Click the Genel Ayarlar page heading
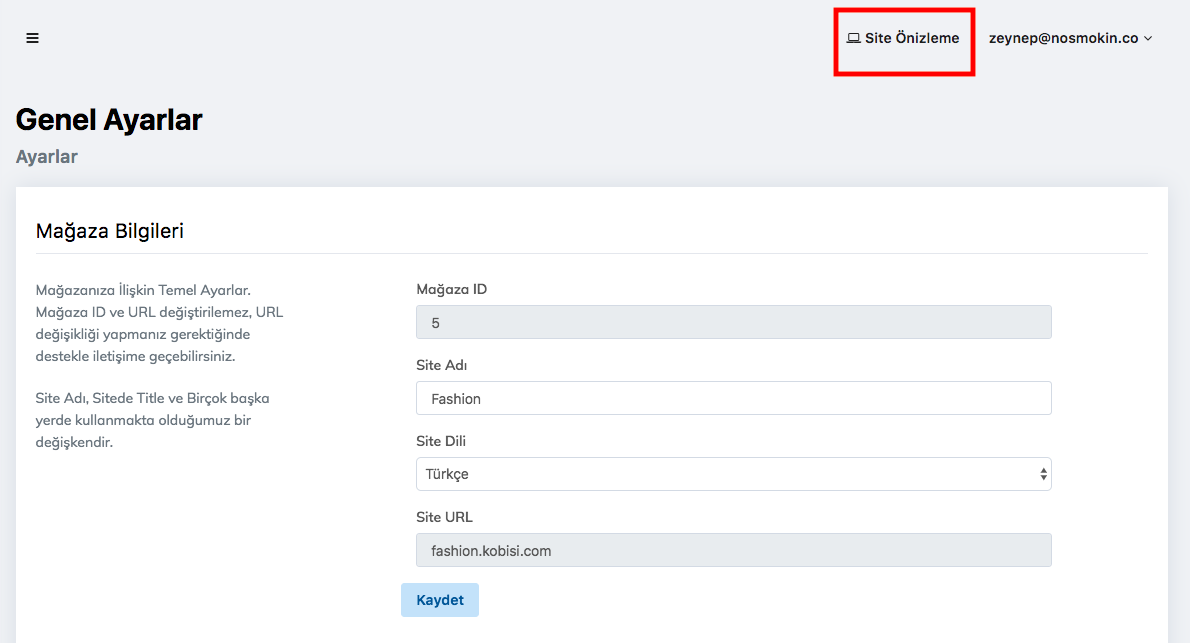 tap(109, 120)
